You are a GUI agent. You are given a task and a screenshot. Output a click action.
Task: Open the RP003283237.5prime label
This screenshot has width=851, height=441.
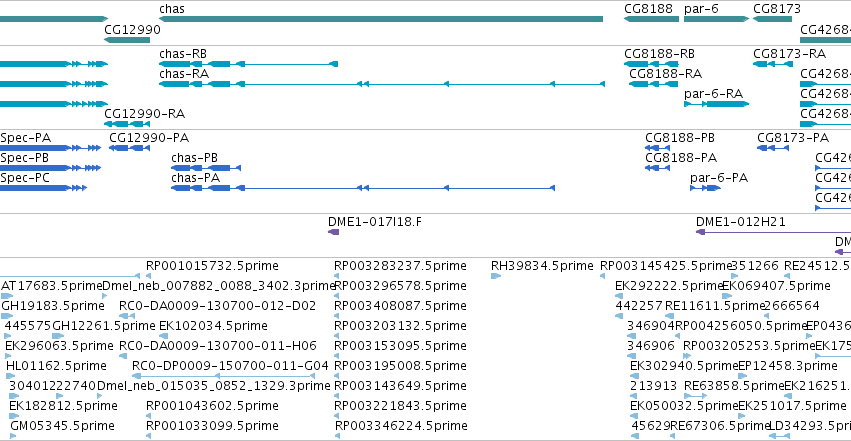click(x=400, y=266)
